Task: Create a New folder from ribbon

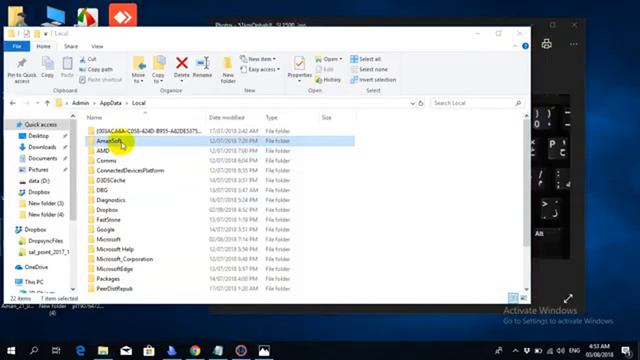Action: 228,70
